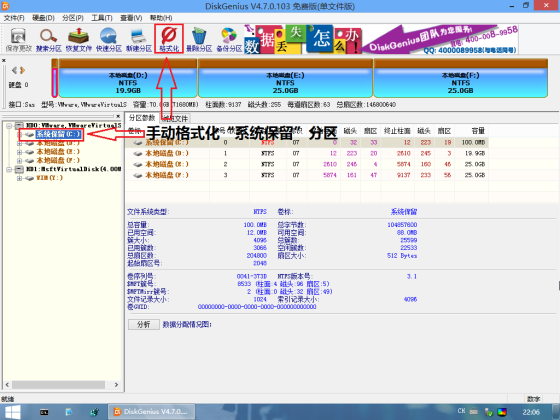Select 本地磁盘(F:) in the disk tree
This screenshot has height=420, width=560.
(58, 160)
